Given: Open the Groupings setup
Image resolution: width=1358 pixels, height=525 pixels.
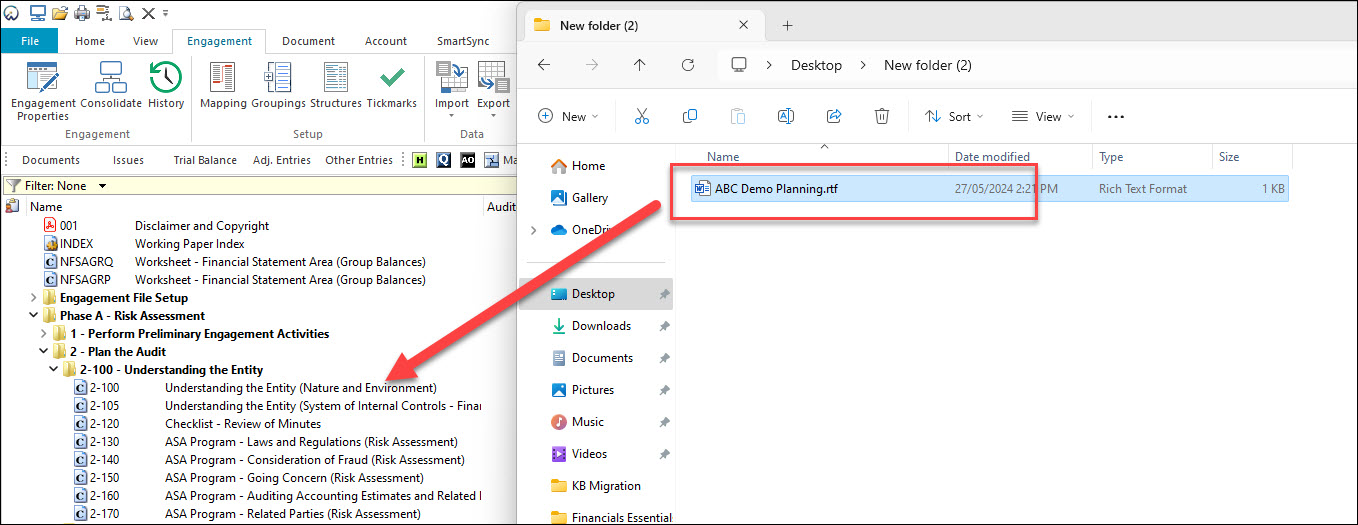Looking at the screenshot, I should [x=278, y=85].
